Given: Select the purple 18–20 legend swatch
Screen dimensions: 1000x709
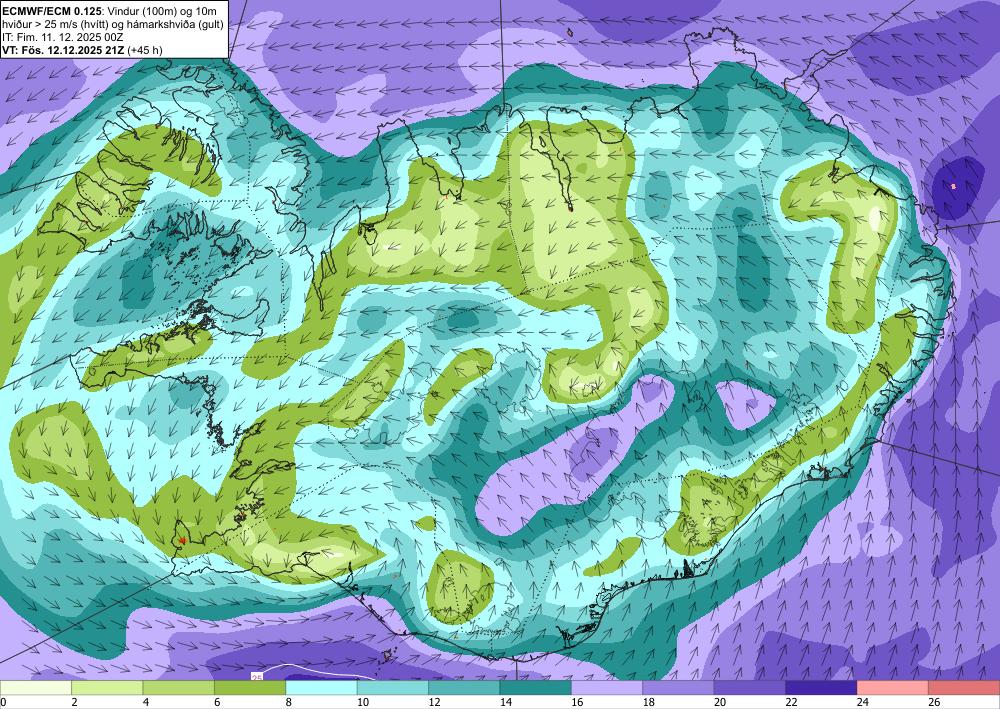Looking at the screenshot, I should (x=679, y=688).
